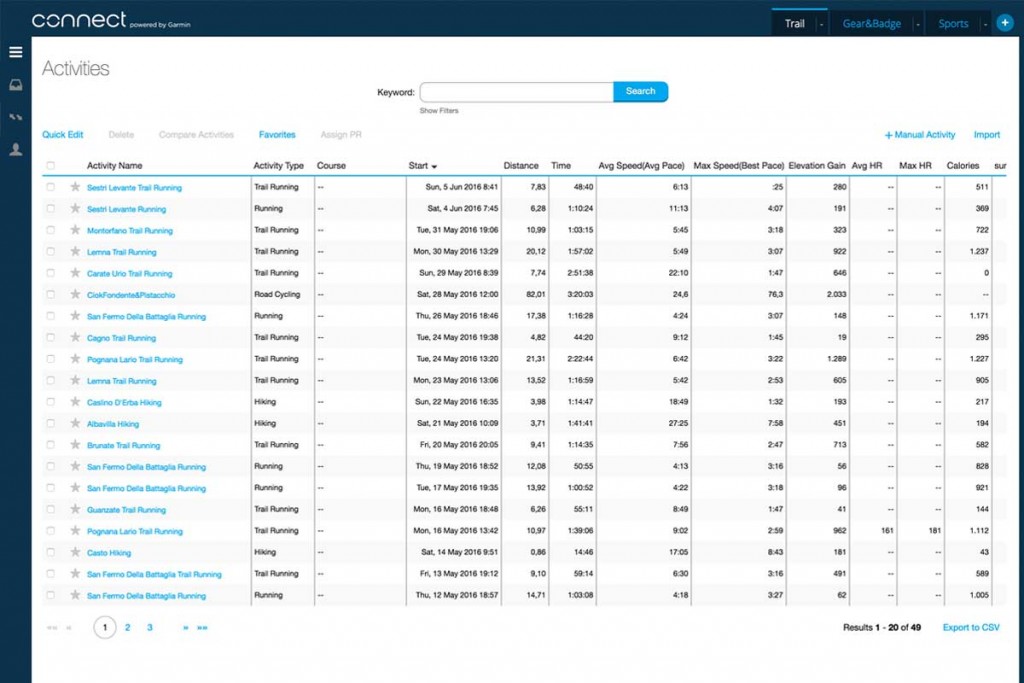Star the Casto Hiking activity
The width and height of the screenshot is (1024, 683).
pos(75,552)
